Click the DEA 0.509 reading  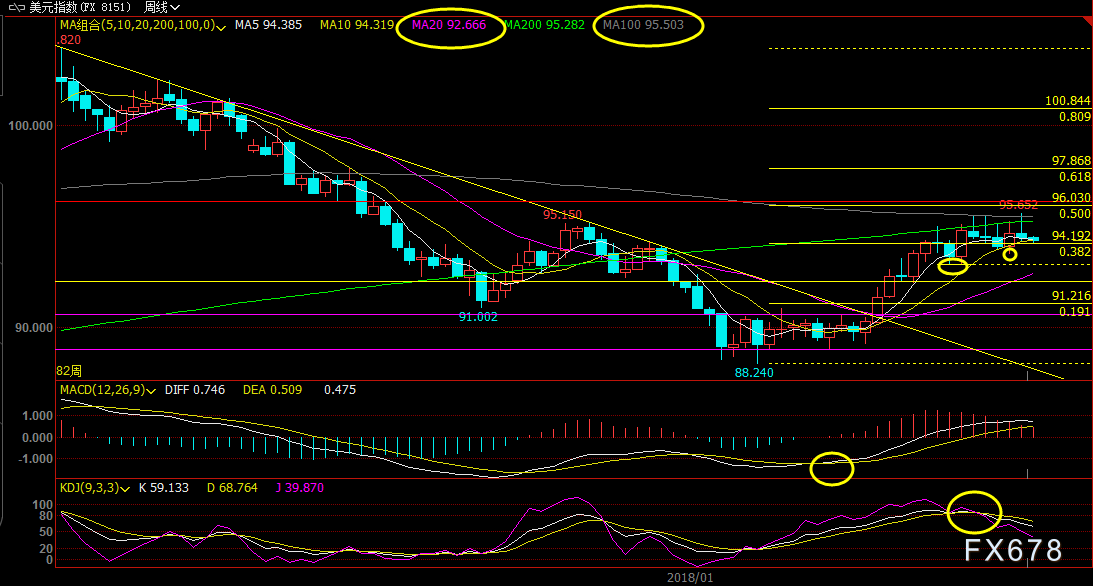pyautogui.click(x=273, y=390)
